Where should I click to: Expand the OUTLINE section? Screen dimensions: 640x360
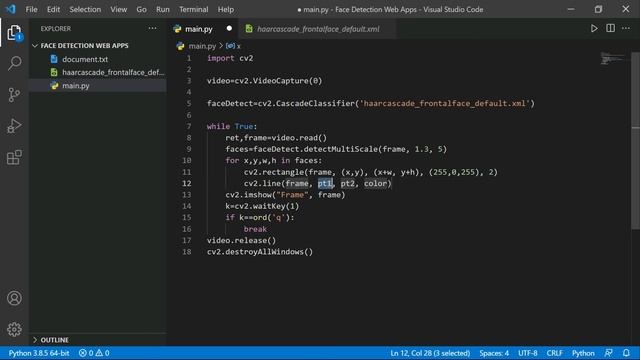click(x=35, y=340)
